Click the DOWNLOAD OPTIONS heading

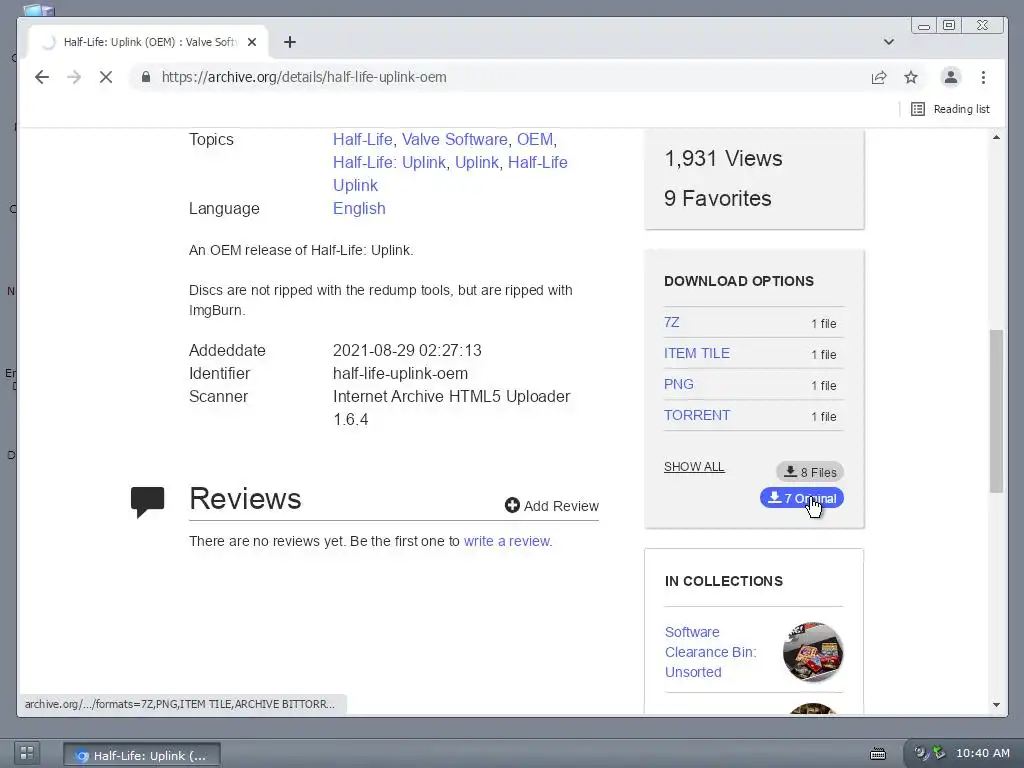(x=739, y=281)
